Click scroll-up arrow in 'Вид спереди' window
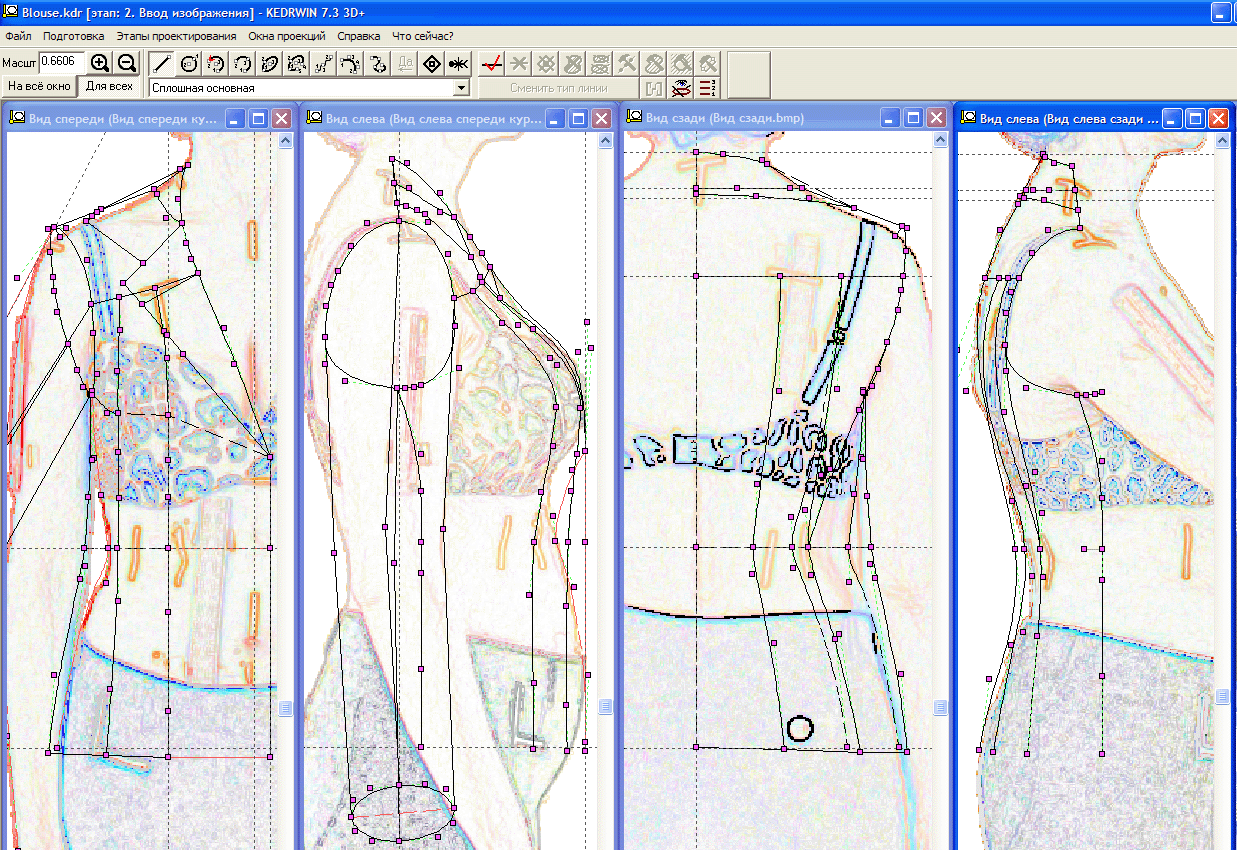 coord(285,141)
